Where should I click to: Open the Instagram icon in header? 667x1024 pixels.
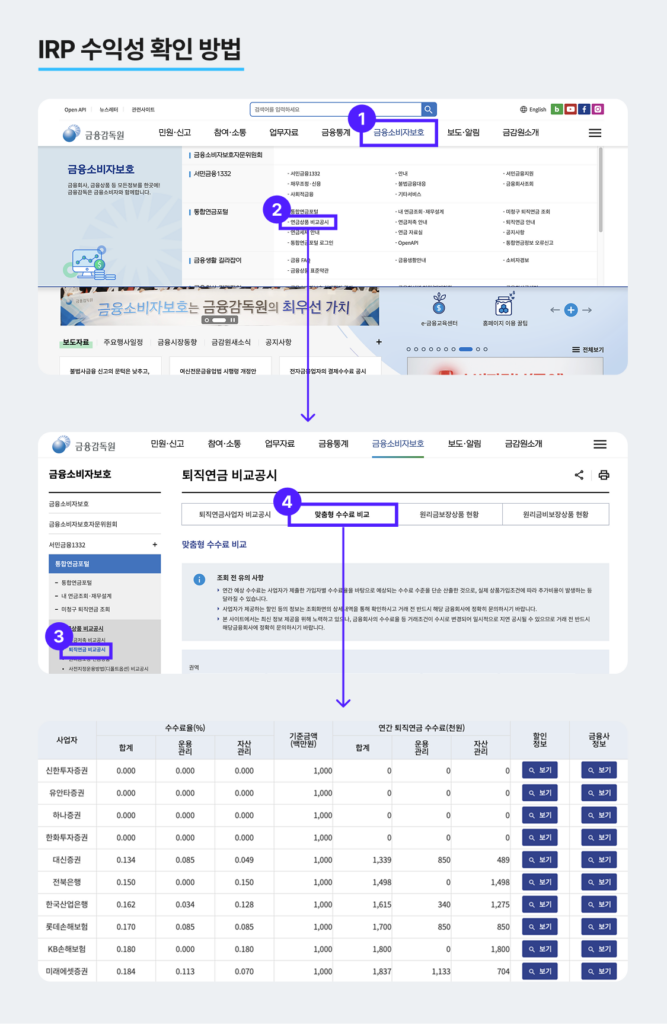coord(598,109)
